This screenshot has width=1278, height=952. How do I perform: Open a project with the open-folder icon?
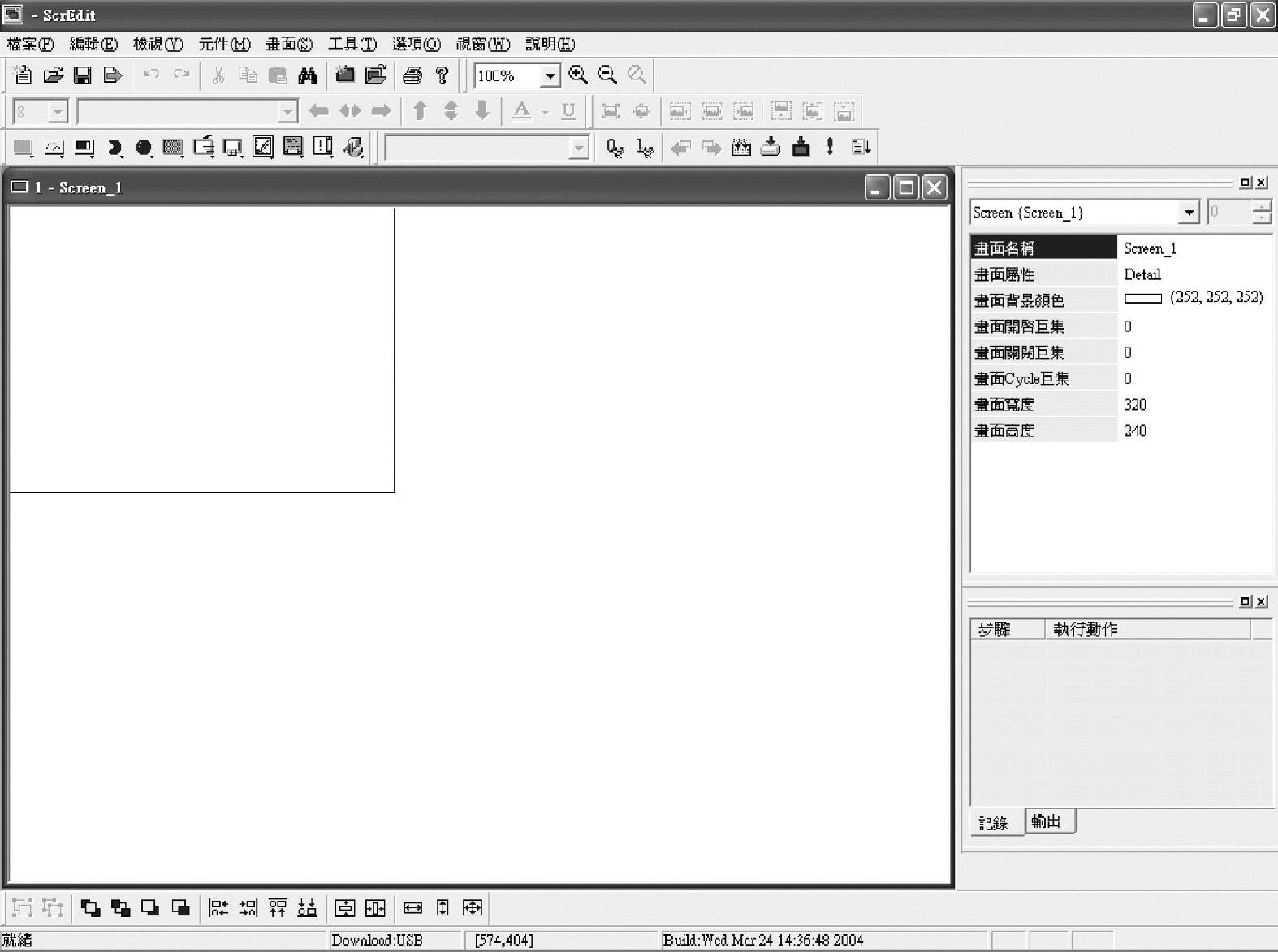point(53,75)
